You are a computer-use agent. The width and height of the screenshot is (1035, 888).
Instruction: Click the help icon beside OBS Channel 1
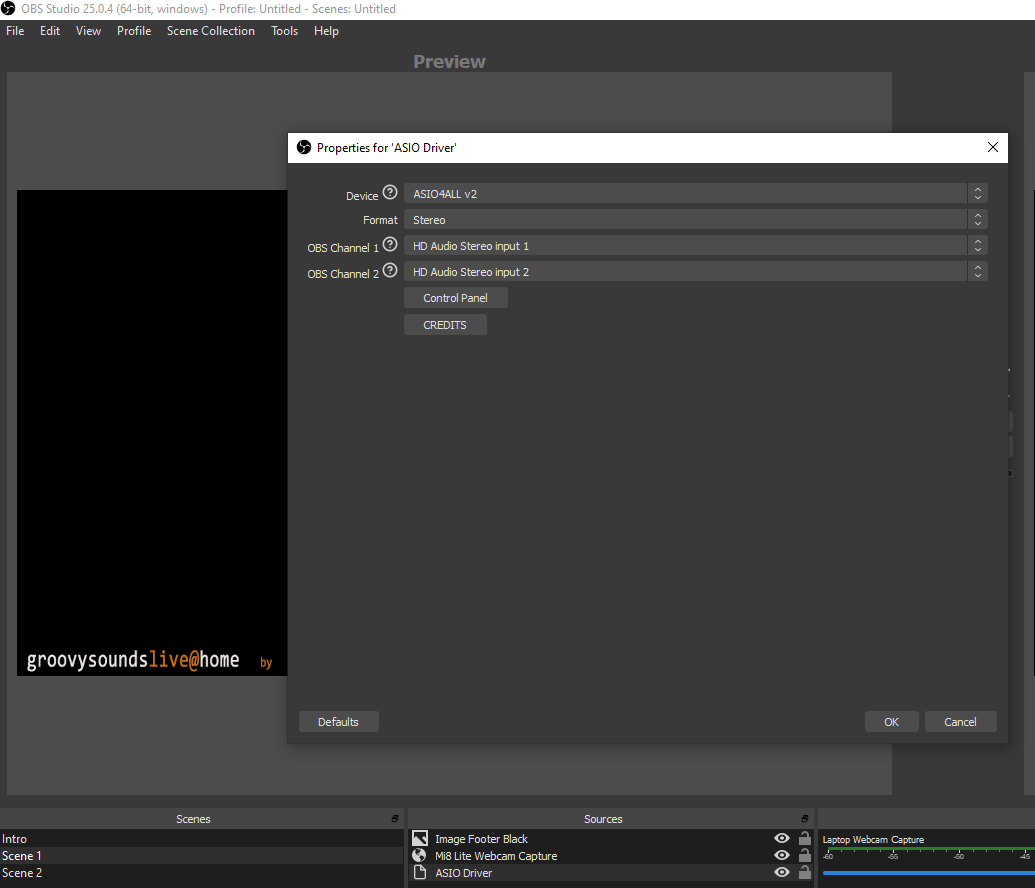pyautogui.click(x=390, y=244)
